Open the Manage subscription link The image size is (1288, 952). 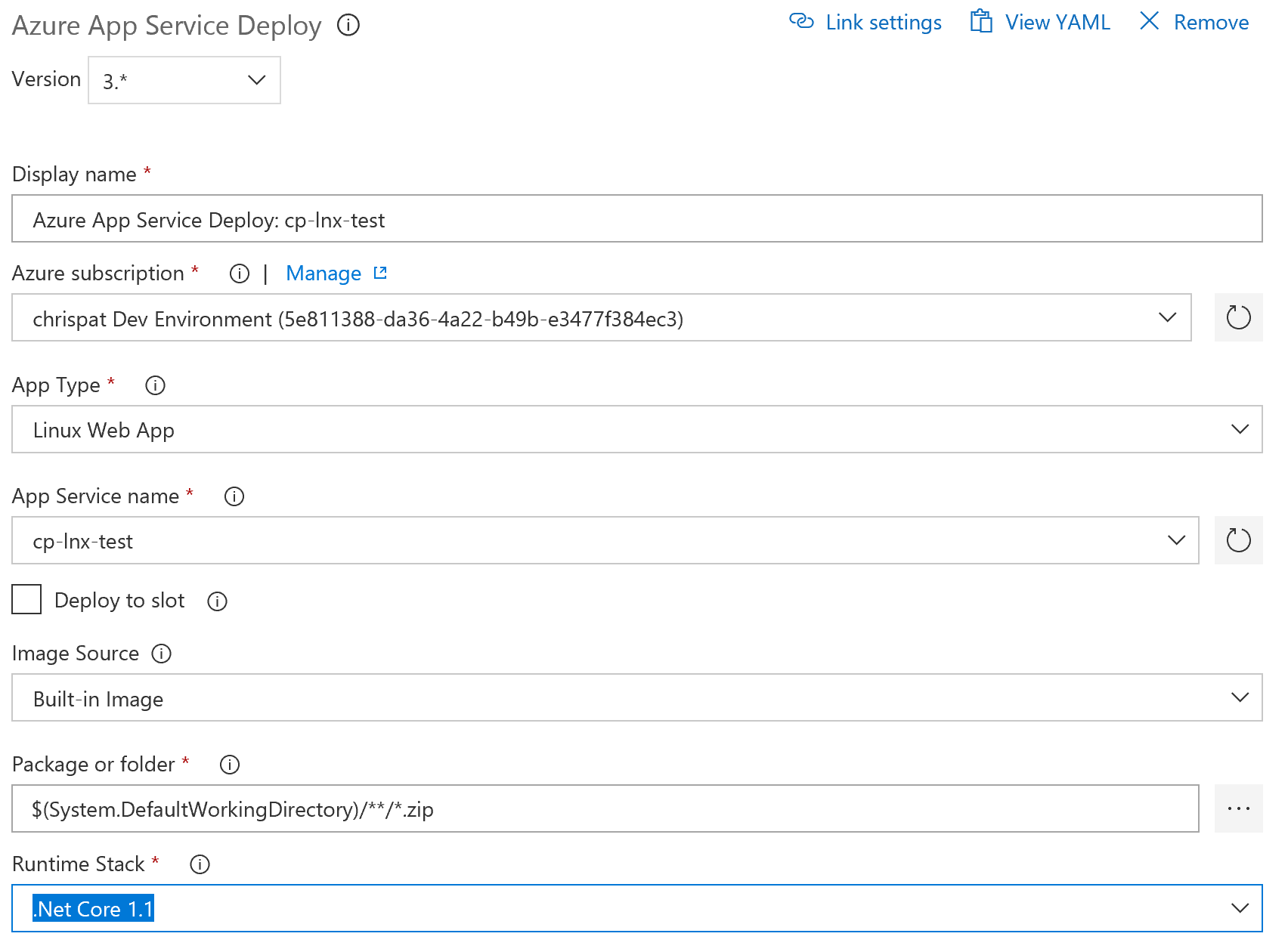[x=336, y=274]
